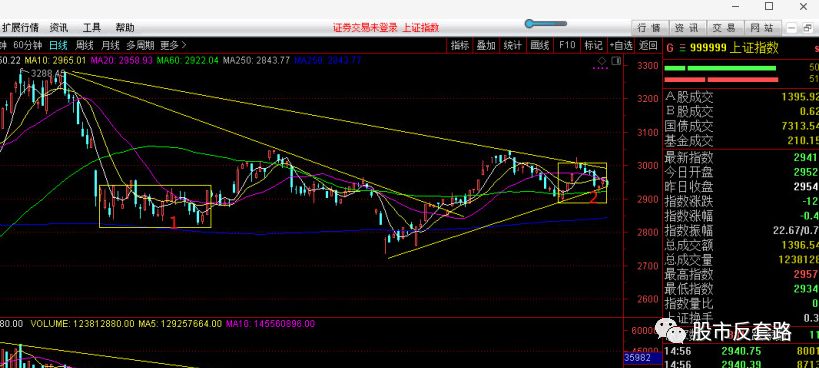Image resolution: width=819 pixels, height=368 pixels.
Task: Click the red G icon next to the stock code
Action: pos(670,48)
